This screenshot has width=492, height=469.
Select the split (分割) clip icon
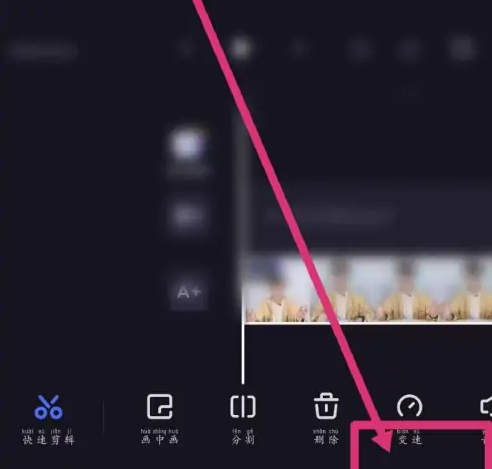coord(243,407)
